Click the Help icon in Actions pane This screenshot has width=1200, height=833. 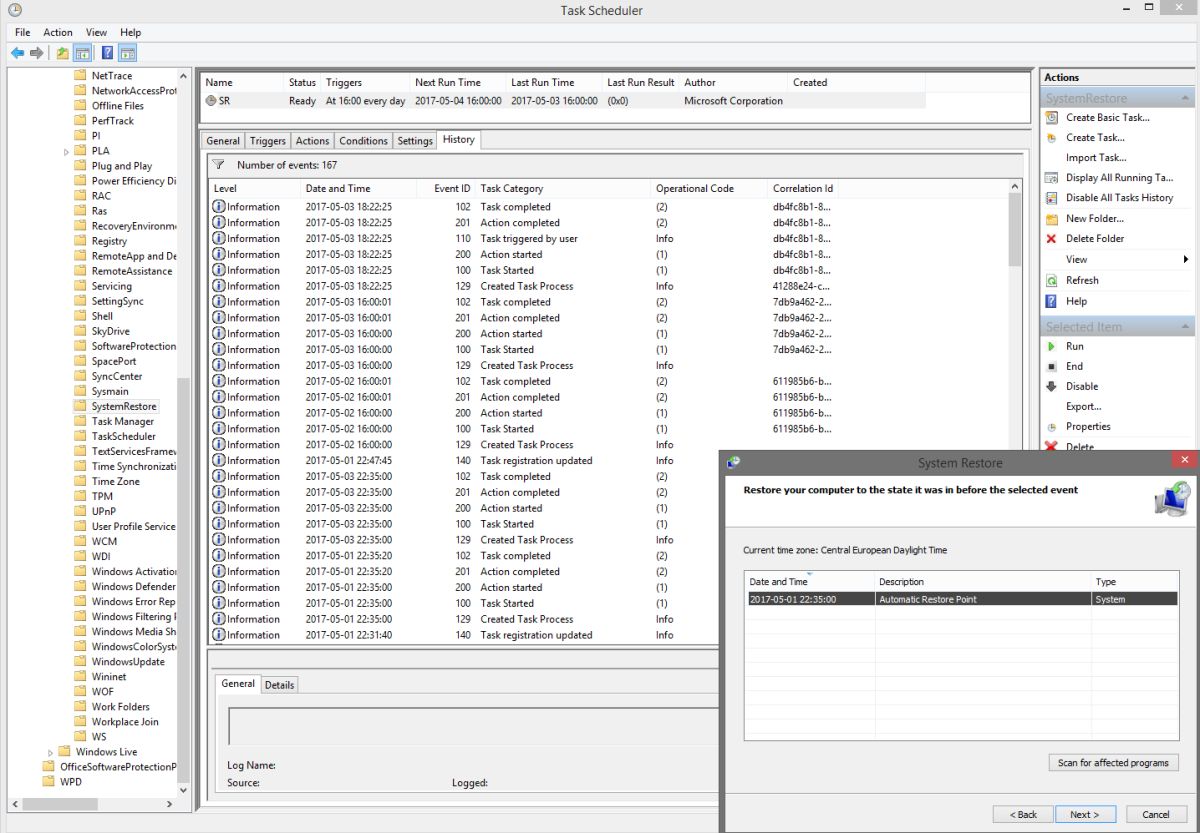1051,301
